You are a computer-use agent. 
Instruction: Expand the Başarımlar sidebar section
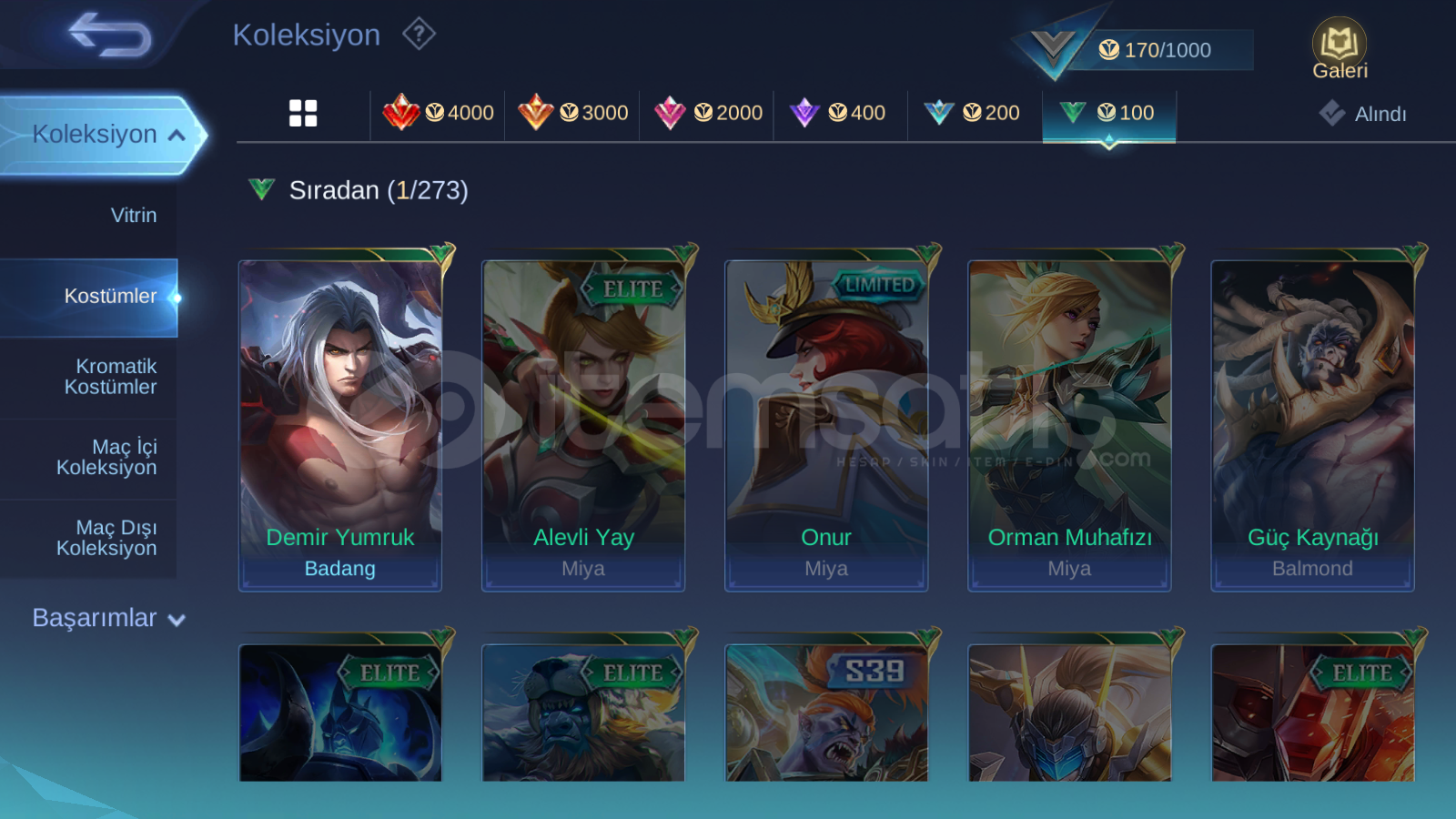tap(107, 618)
